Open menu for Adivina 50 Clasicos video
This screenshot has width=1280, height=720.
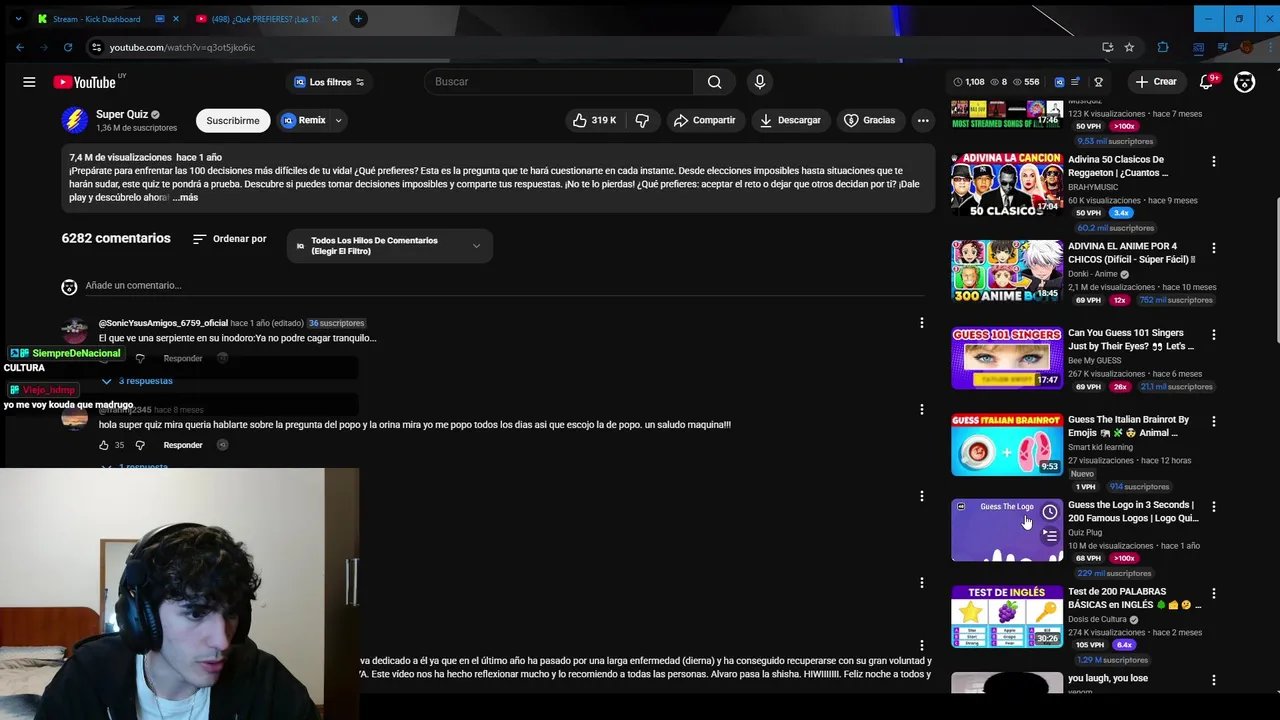tap(1214, 161)
